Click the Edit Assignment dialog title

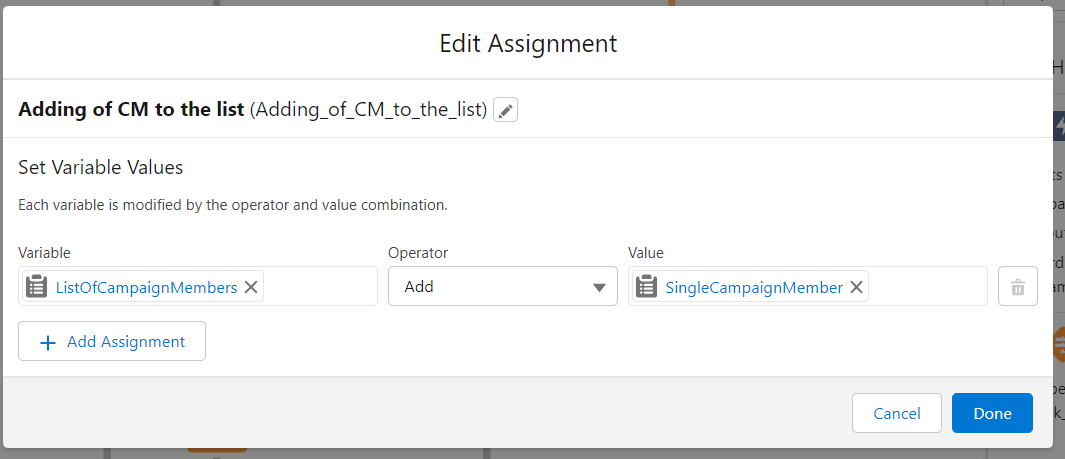(528, 44)
